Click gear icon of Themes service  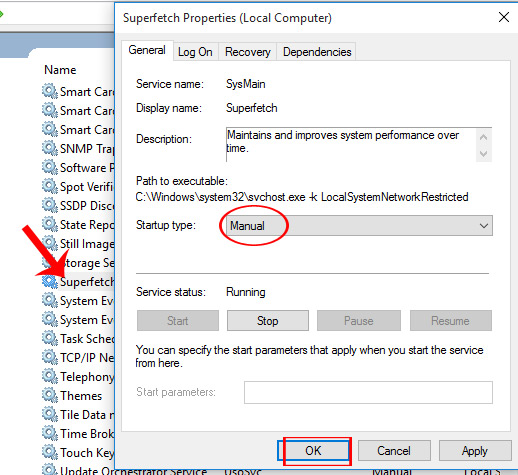click(50, 395)
